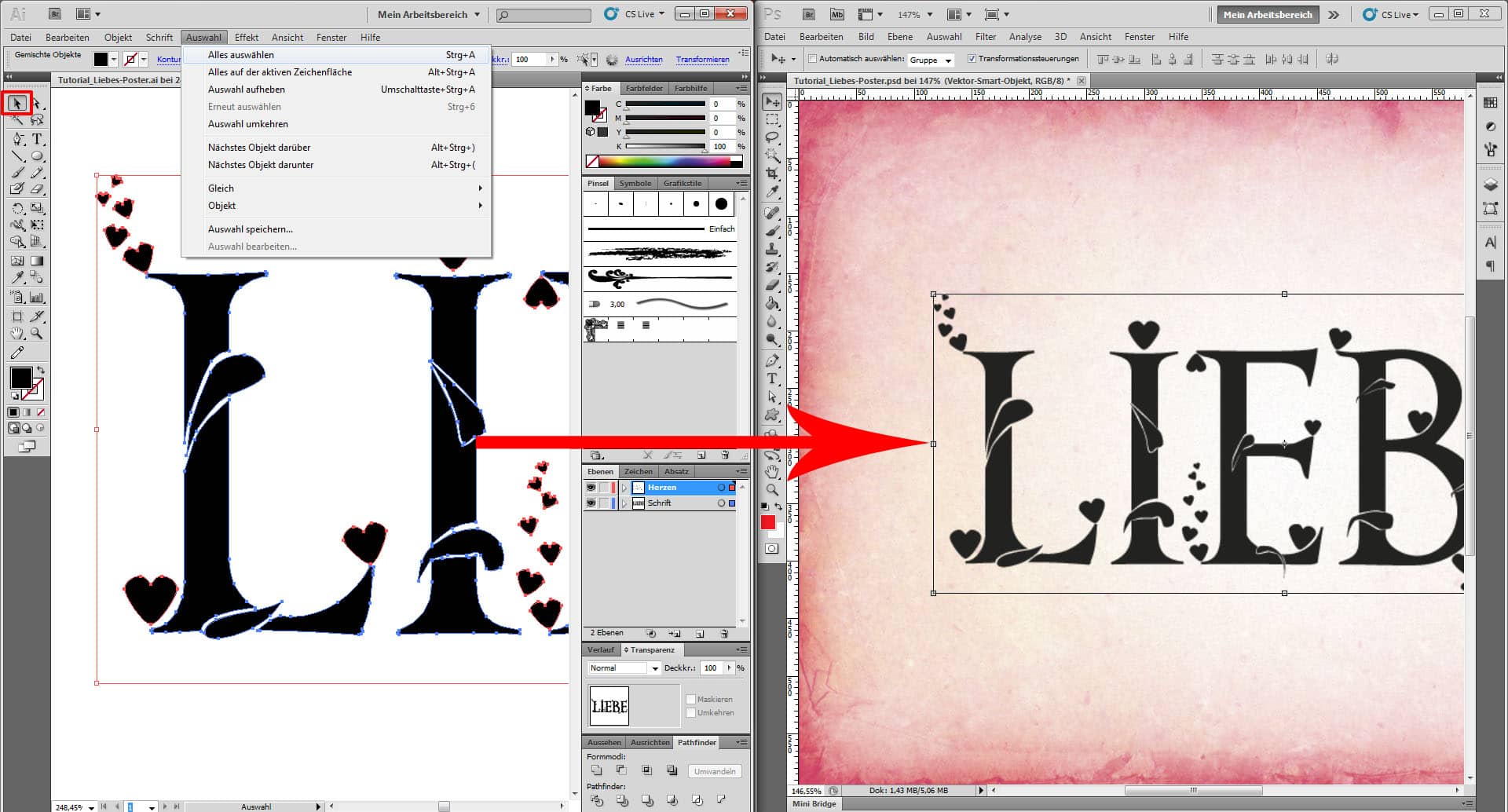
Task: Click the new layer icon in Ebenen panel
Action: 700,633
